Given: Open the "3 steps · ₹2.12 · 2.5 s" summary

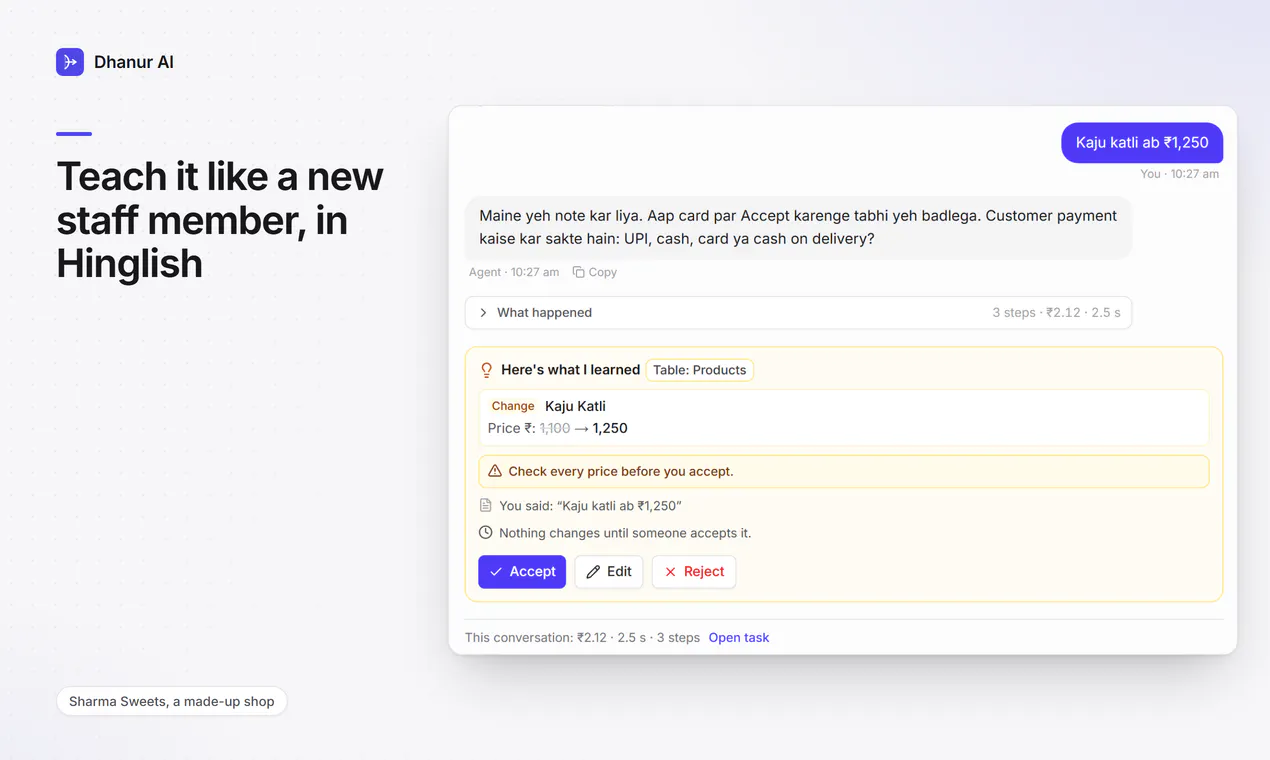Looking at the screenshot, I should tap(1056, 313).
